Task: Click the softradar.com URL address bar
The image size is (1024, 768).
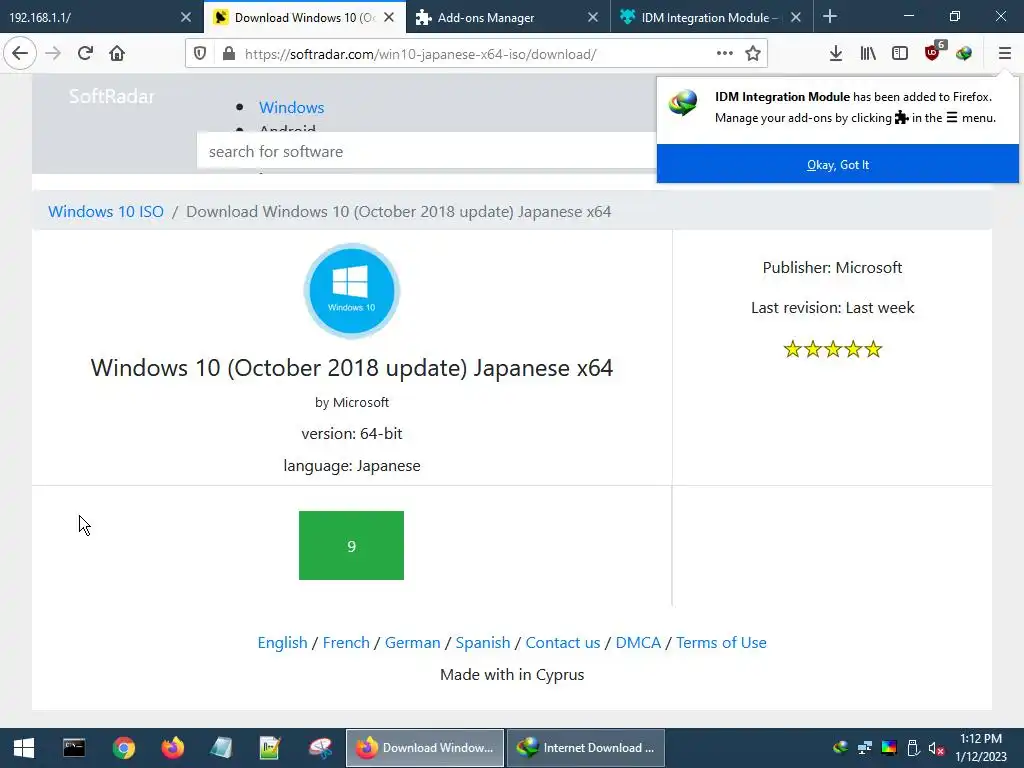Action: tap(475, 54)
